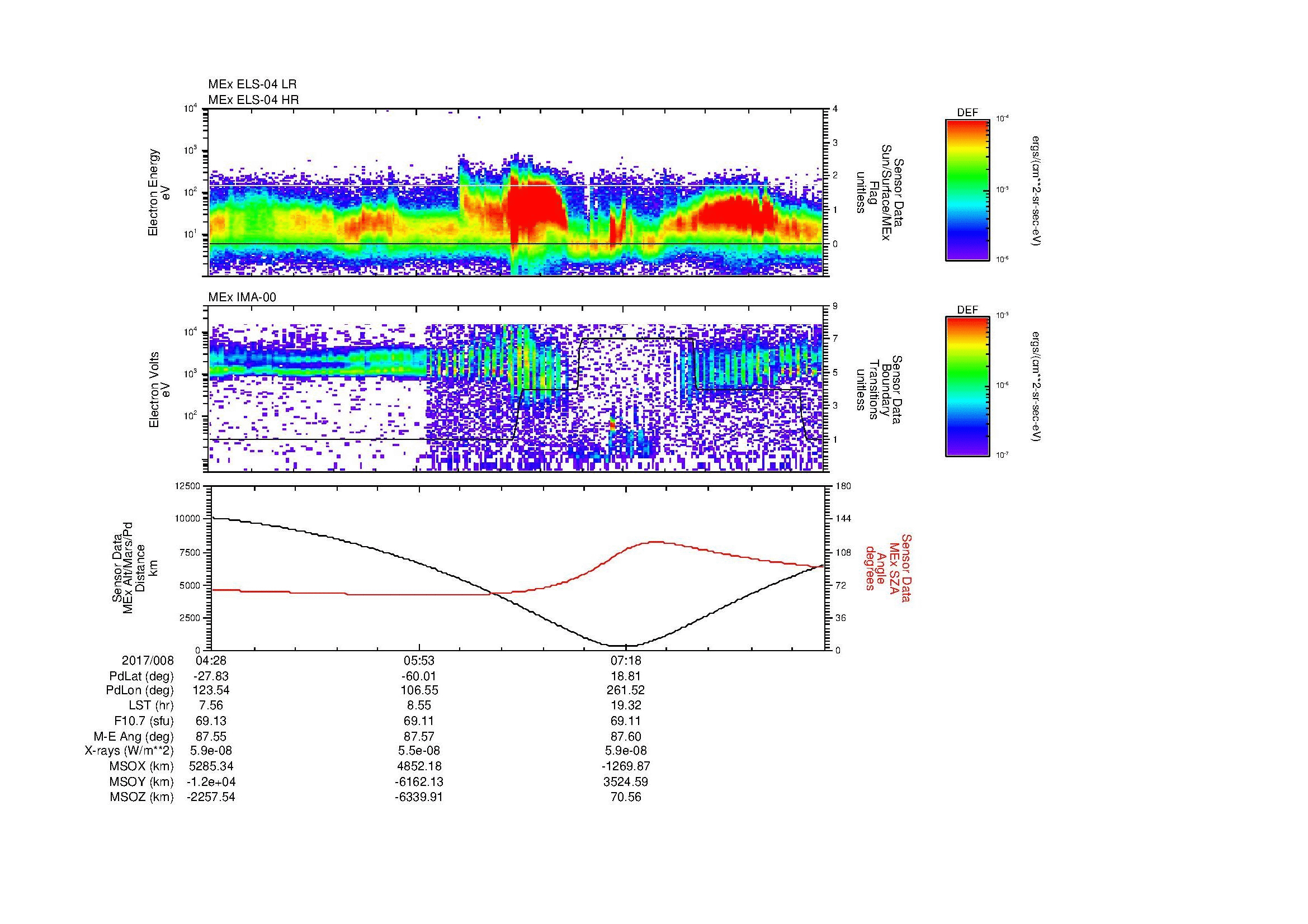Click the LST value 8.55
Viewport: 1308px width, 924px height.
pyautogui.click(x=419, y=705)
